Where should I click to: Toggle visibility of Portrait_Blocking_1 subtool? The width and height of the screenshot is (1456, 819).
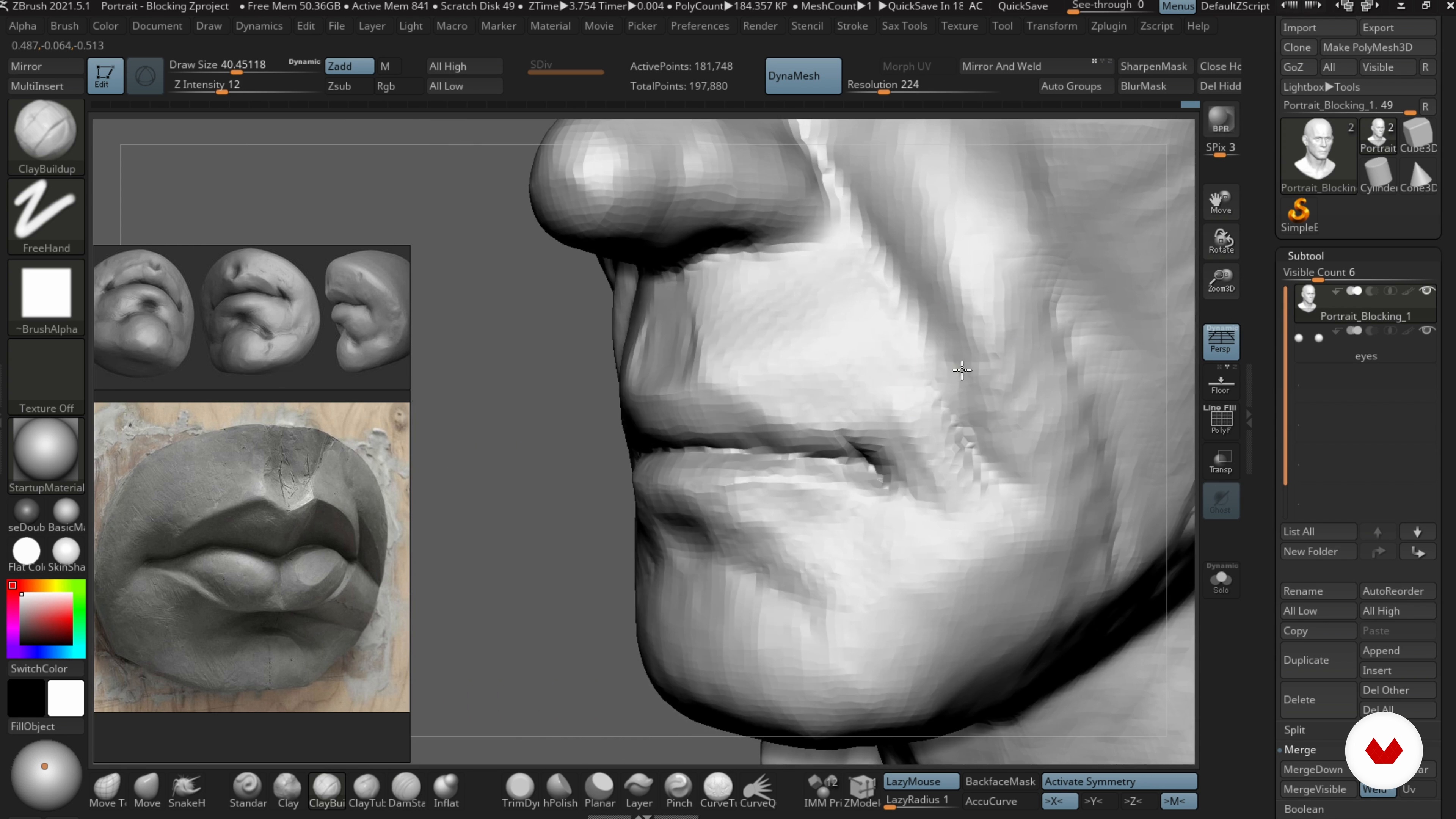pos(1426,290)
